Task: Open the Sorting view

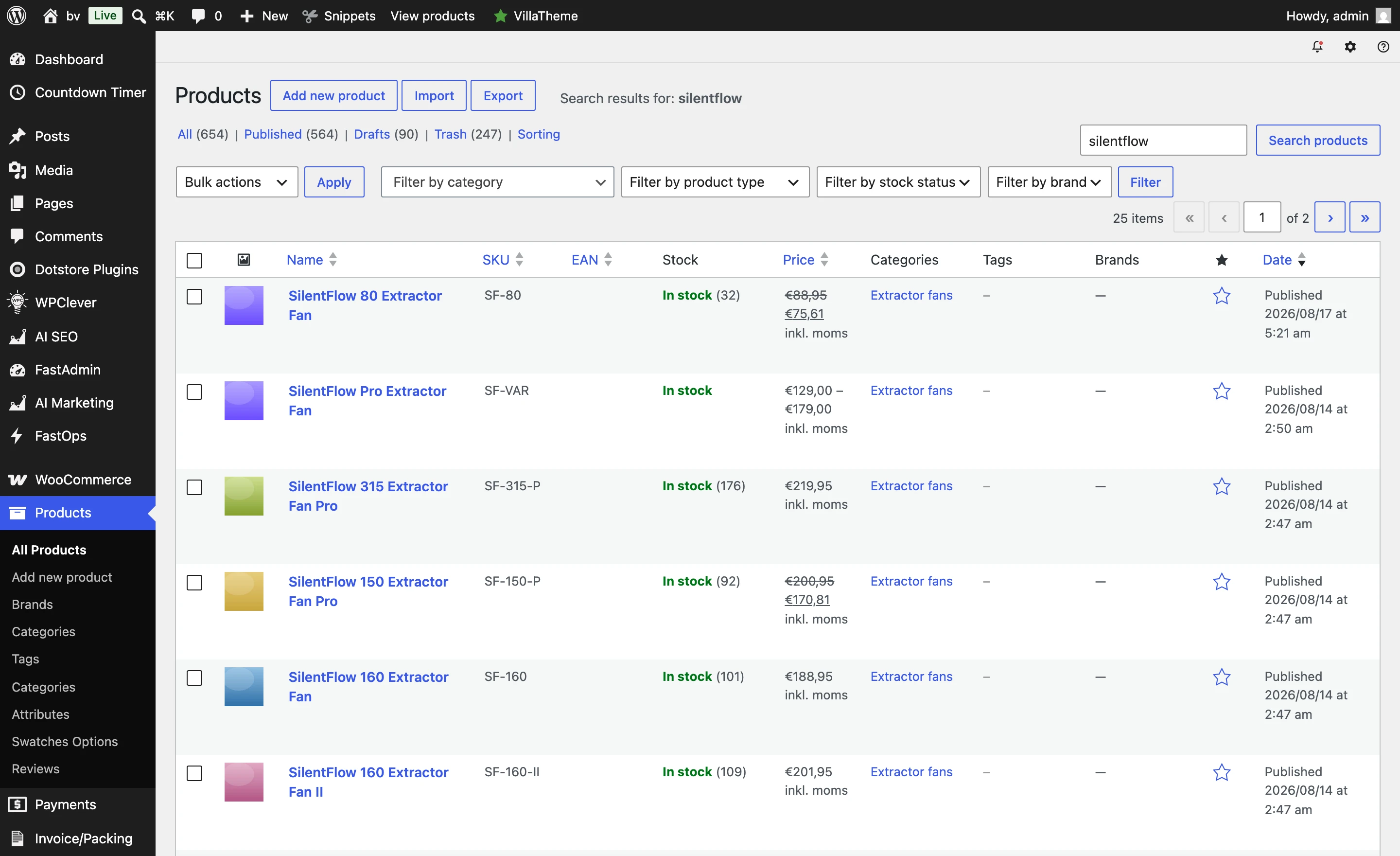Action: [x=538, y=134]
